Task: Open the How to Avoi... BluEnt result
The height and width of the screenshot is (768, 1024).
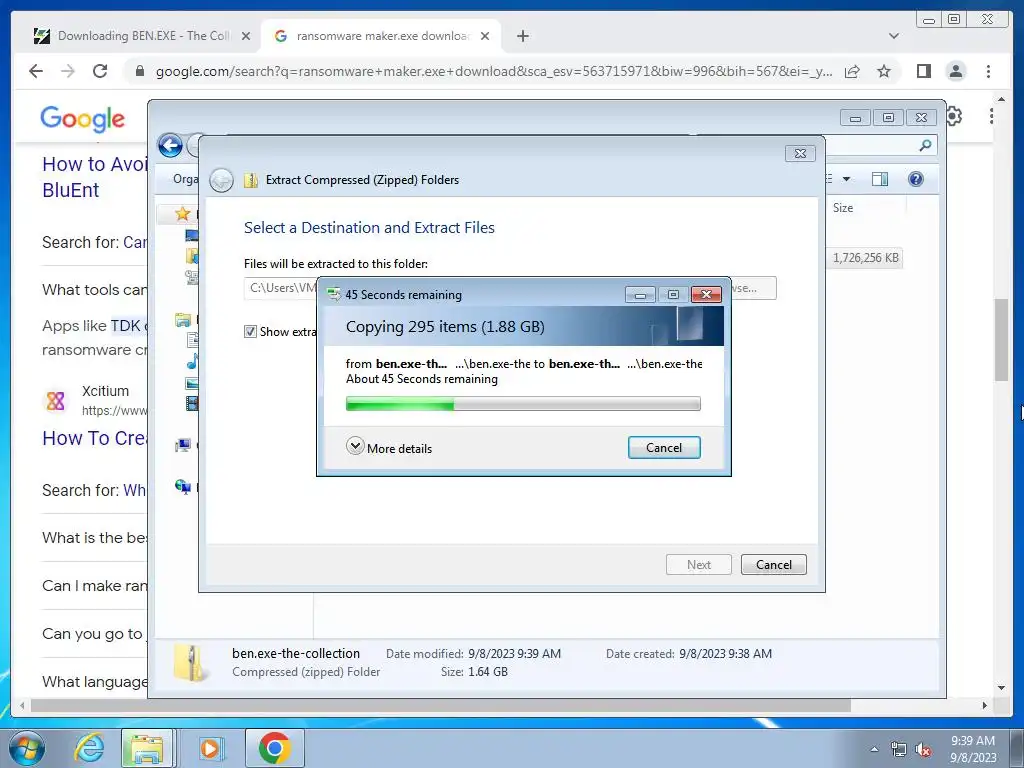Action: (95, 177)
